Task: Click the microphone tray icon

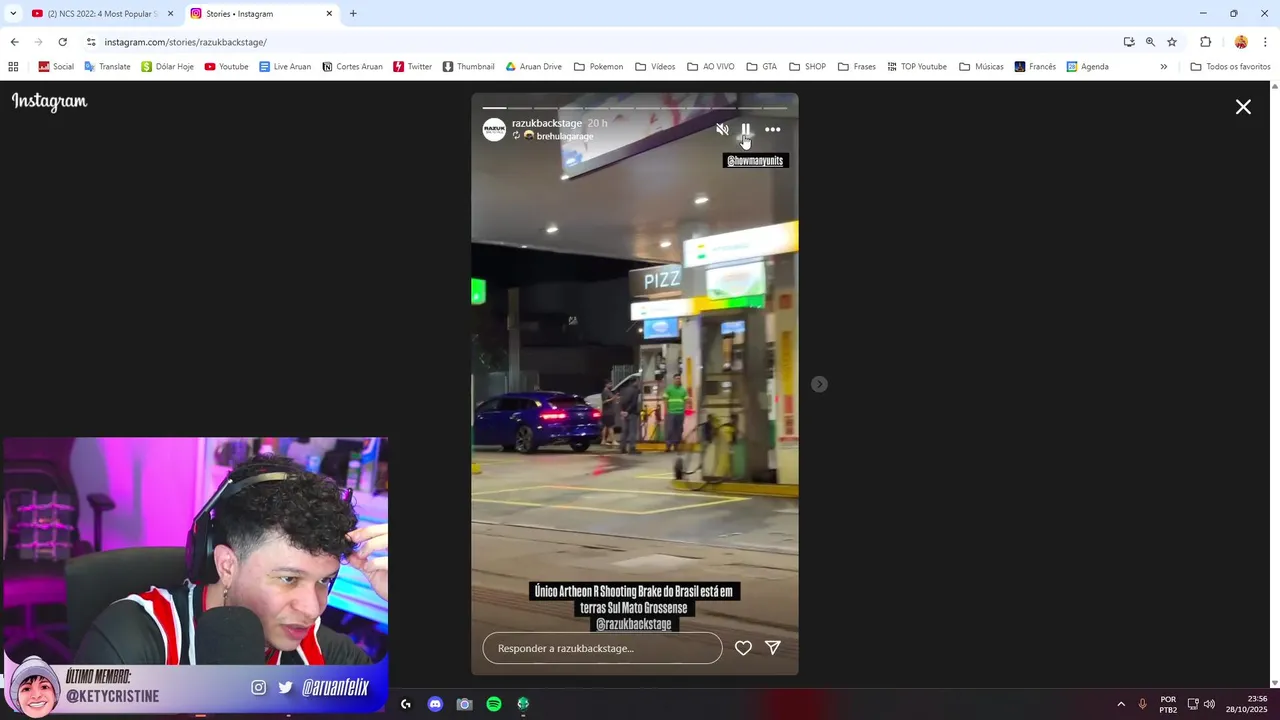Action: pyautogui.click(x=1142, y=704)
